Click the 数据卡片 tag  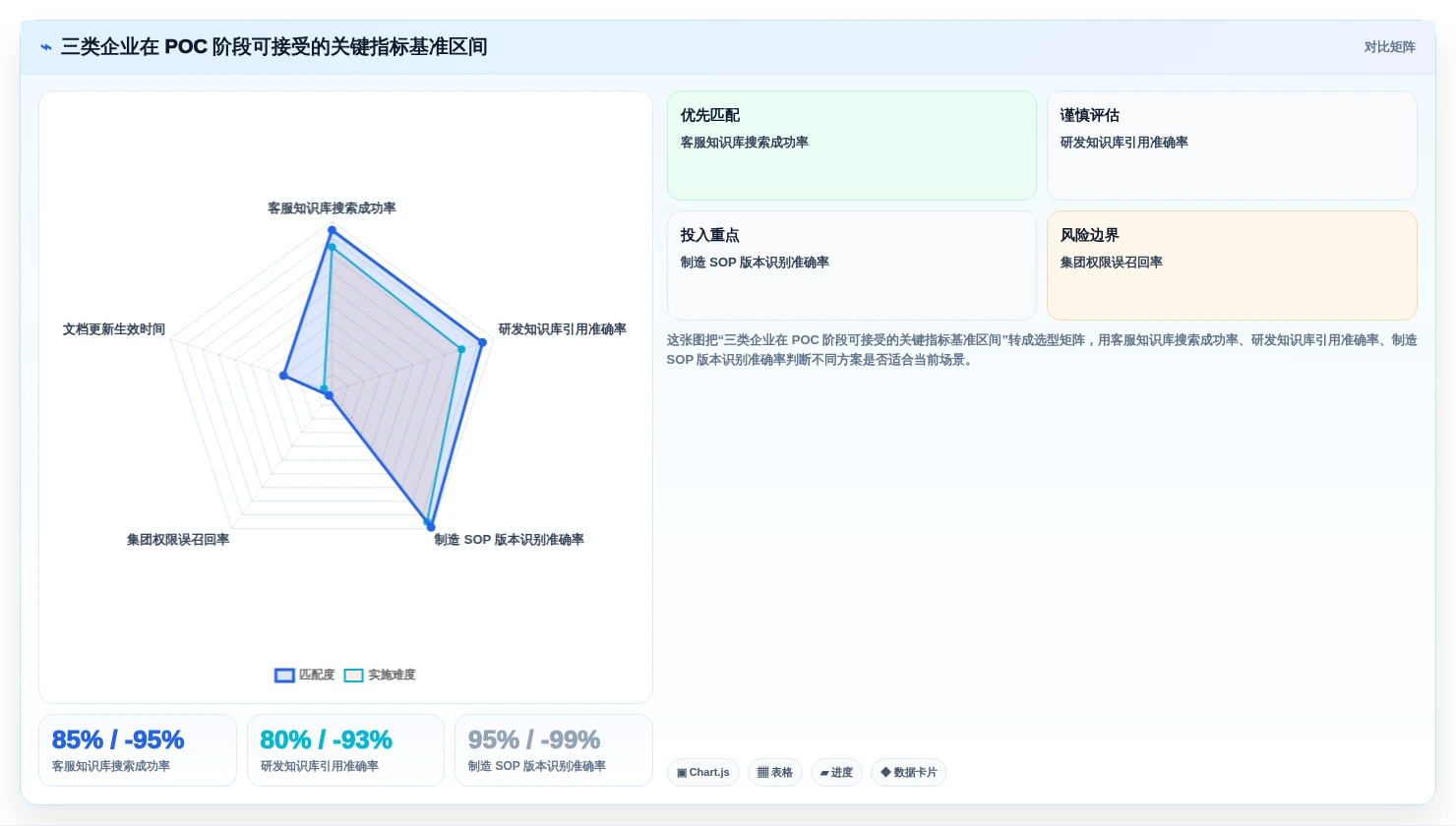[x=909, y=773]
